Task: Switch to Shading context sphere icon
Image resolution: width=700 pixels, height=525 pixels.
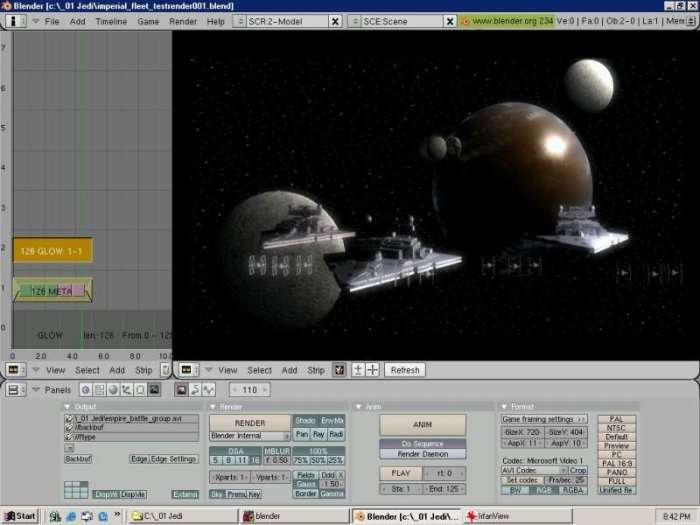Action: (x=113, y=390)
